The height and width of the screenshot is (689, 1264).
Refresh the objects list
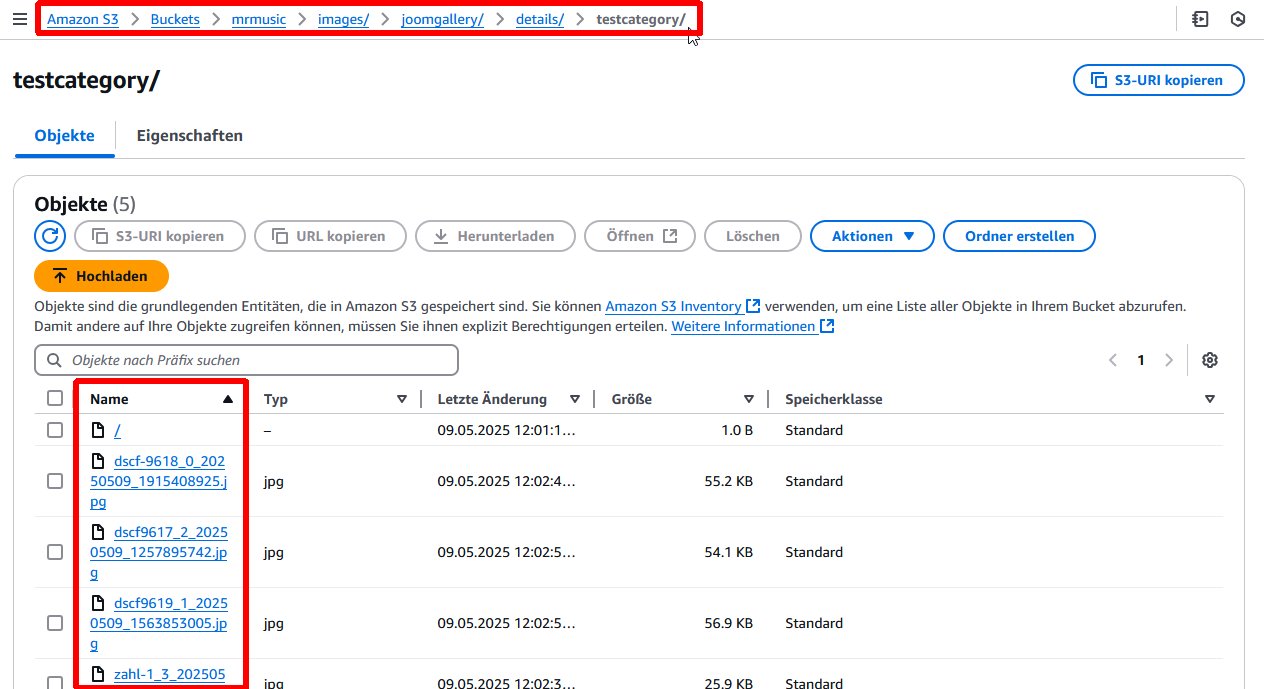pyautogui.click(x=49, y=236)
